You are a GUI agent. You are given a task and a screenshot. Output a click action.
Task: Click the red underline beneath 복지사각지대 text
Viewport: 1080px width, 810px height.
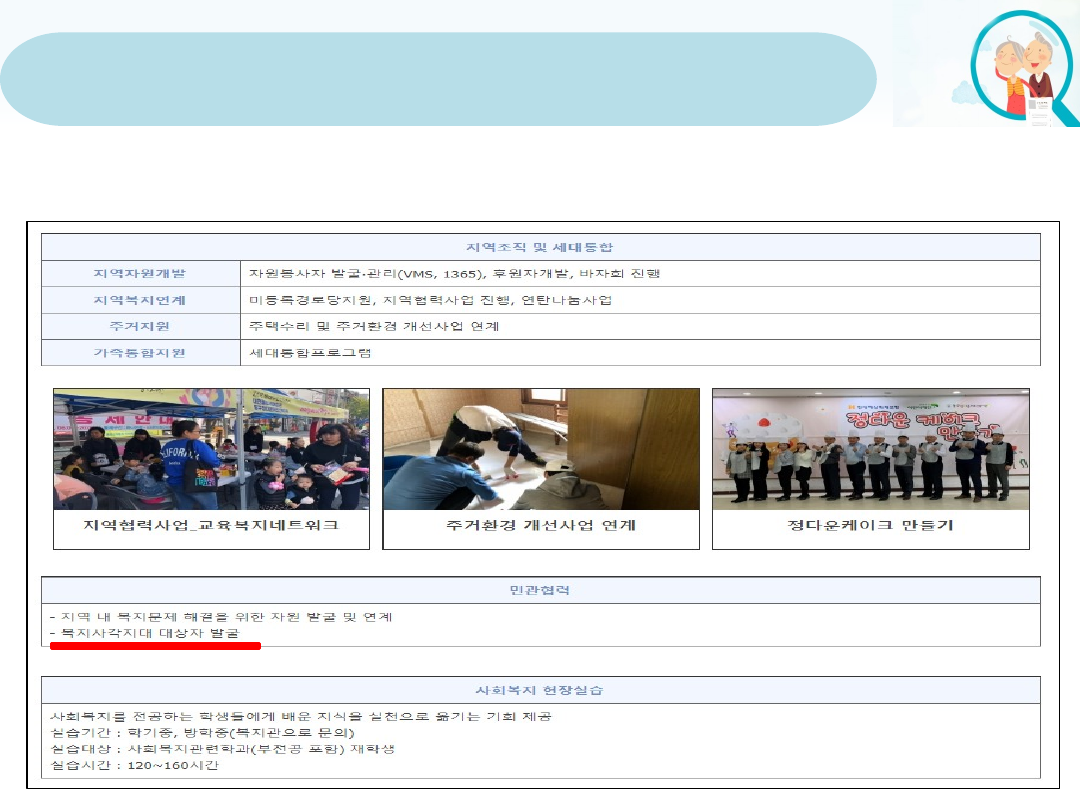(x=155, y=646)
